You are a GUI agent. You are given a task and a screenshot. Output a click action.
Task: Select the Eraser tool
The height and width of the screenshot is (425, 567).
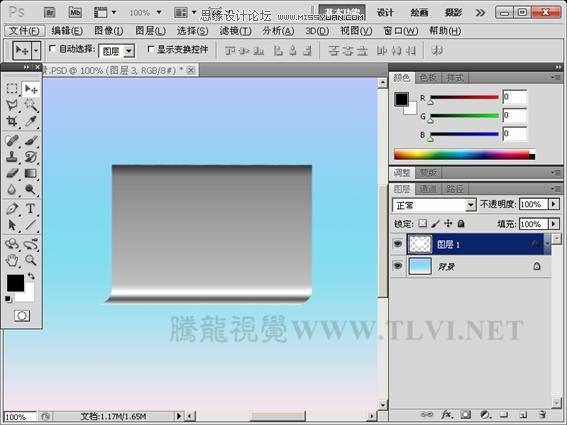pyautogui.click(x=12, y=173)
